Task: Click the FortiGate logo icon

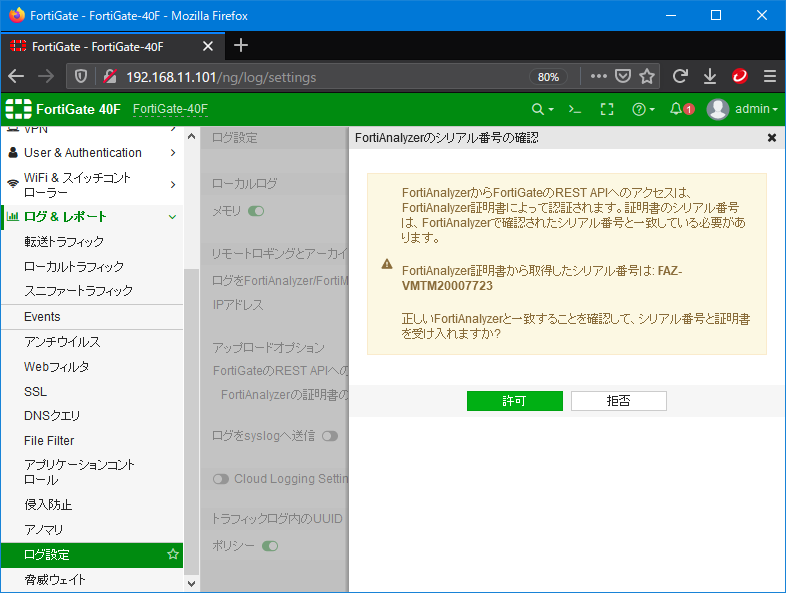Action: pyautogui.click(x=18, y=109)
